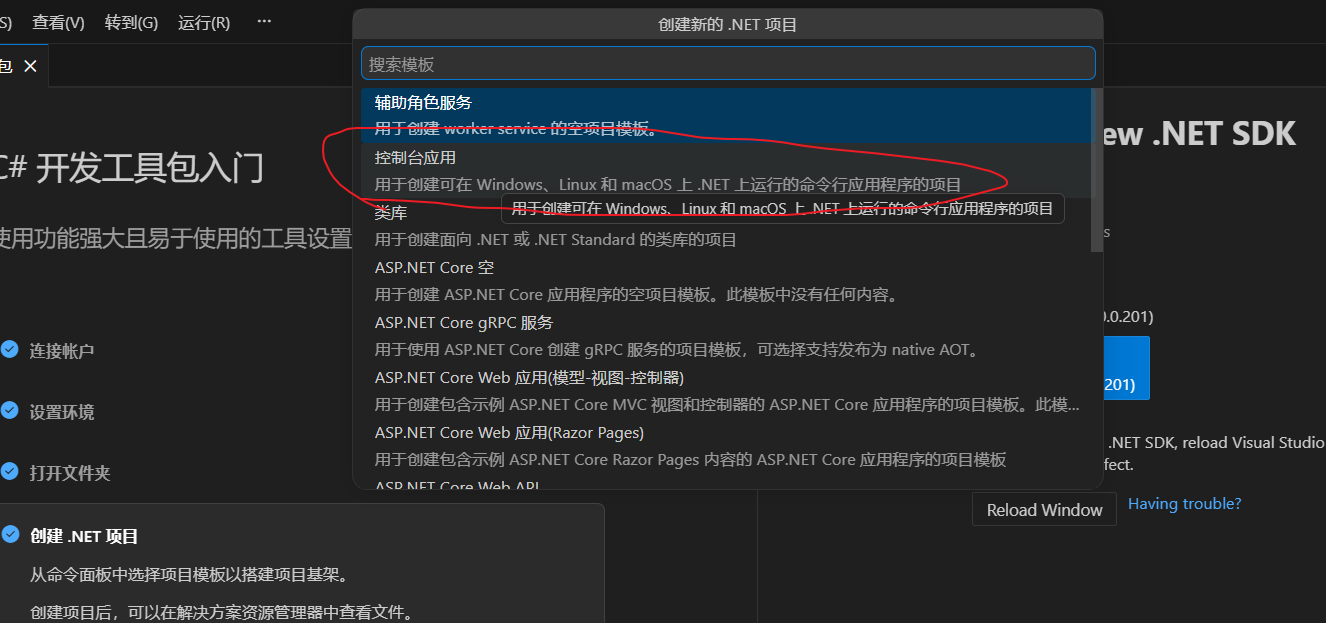Click the C# 开发工具包入门 heading

[130, 169]
